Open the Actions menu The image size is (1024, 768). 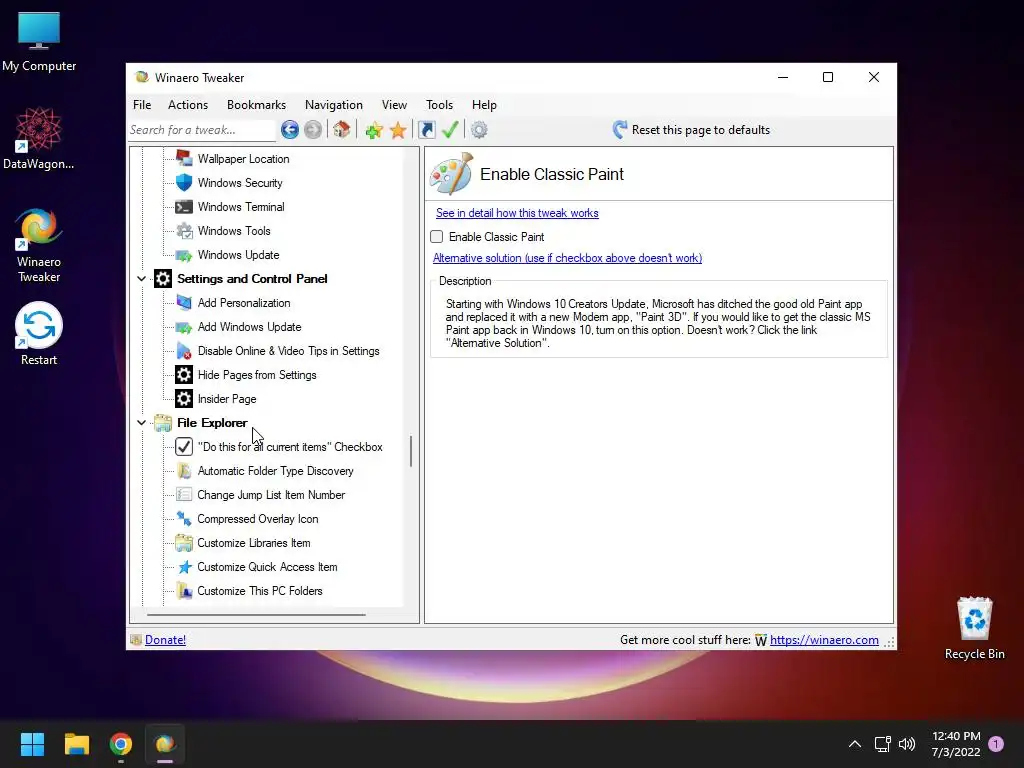188,104
